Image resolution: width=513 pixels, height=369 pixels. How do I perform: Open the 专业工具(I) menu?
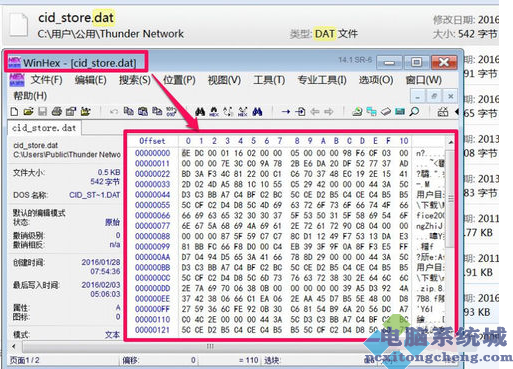pyautogui.click(x=322, y=80)
